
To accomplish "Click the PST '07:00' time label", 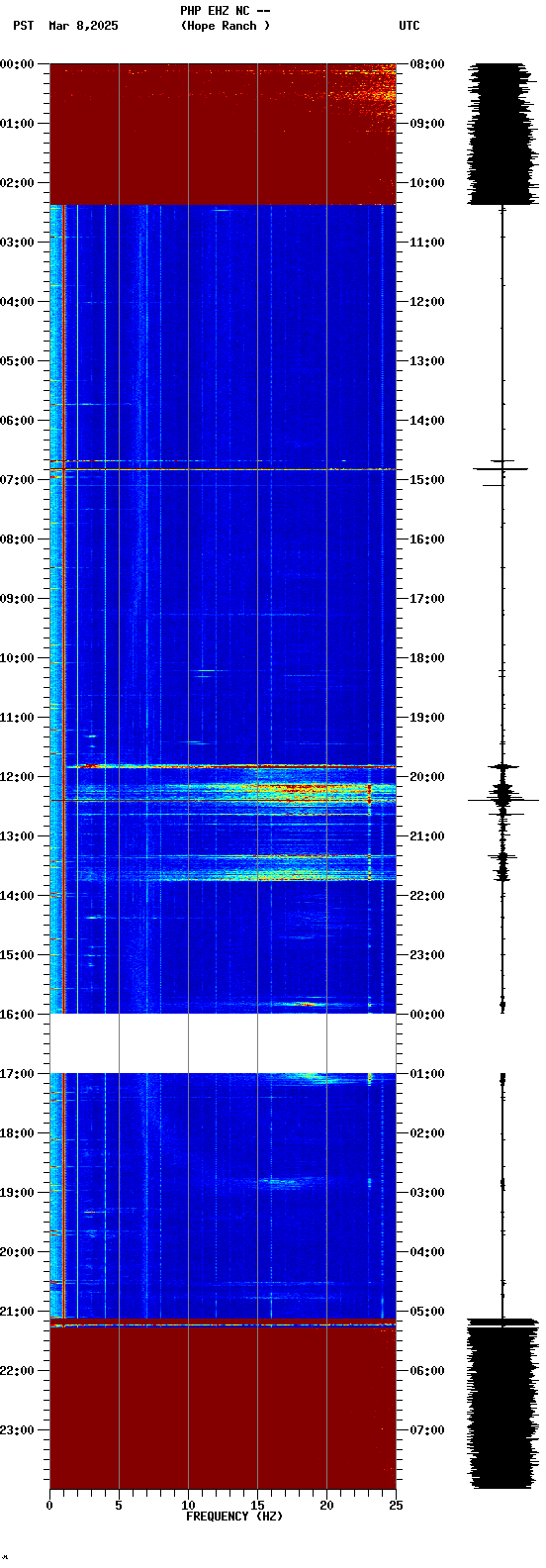I will [17, 479].
